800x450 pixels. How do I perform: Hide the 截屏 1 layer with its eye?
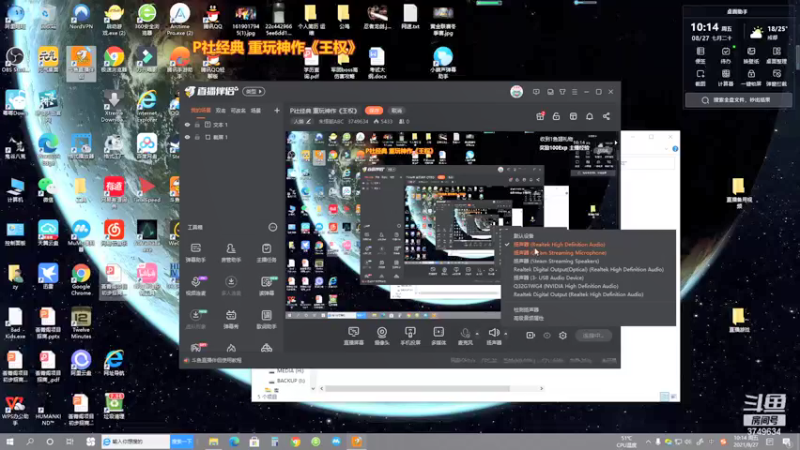pyautogui.click(x=187, y=137)
